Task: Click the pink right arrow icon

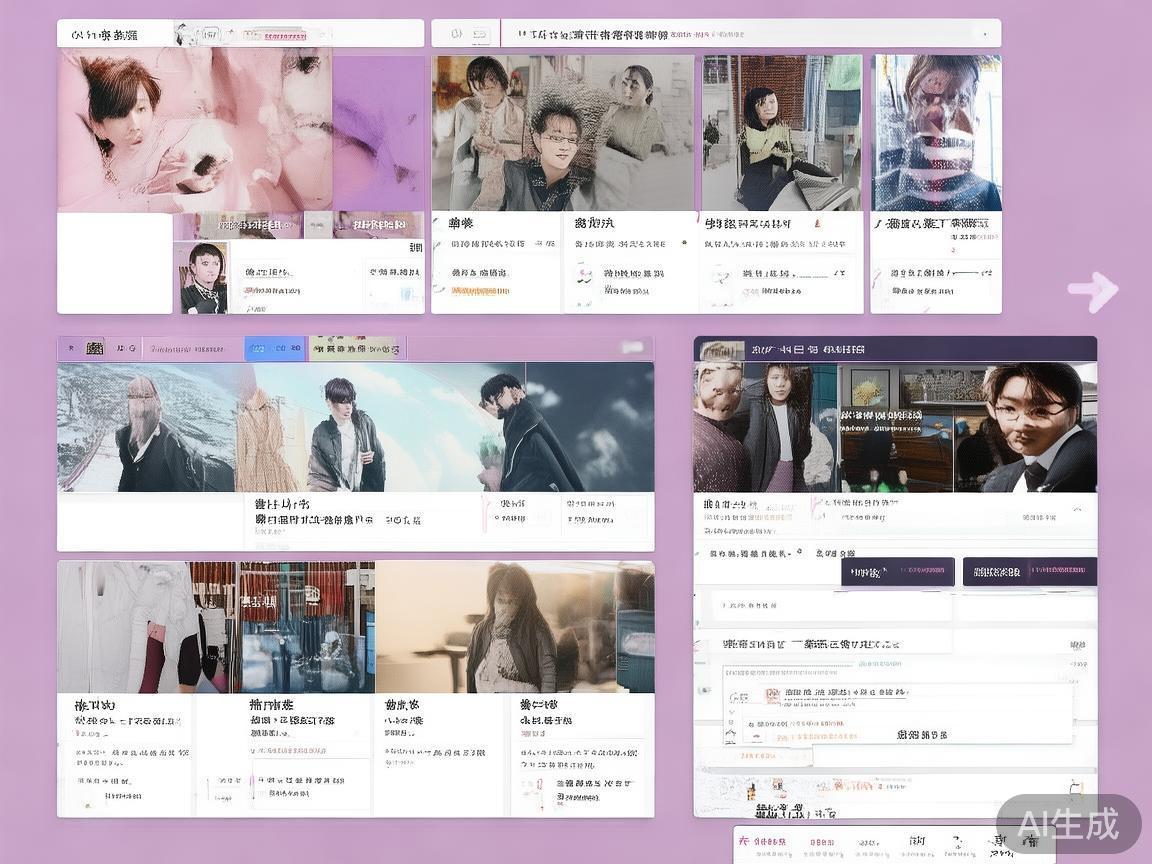Action: [1094, 291]
